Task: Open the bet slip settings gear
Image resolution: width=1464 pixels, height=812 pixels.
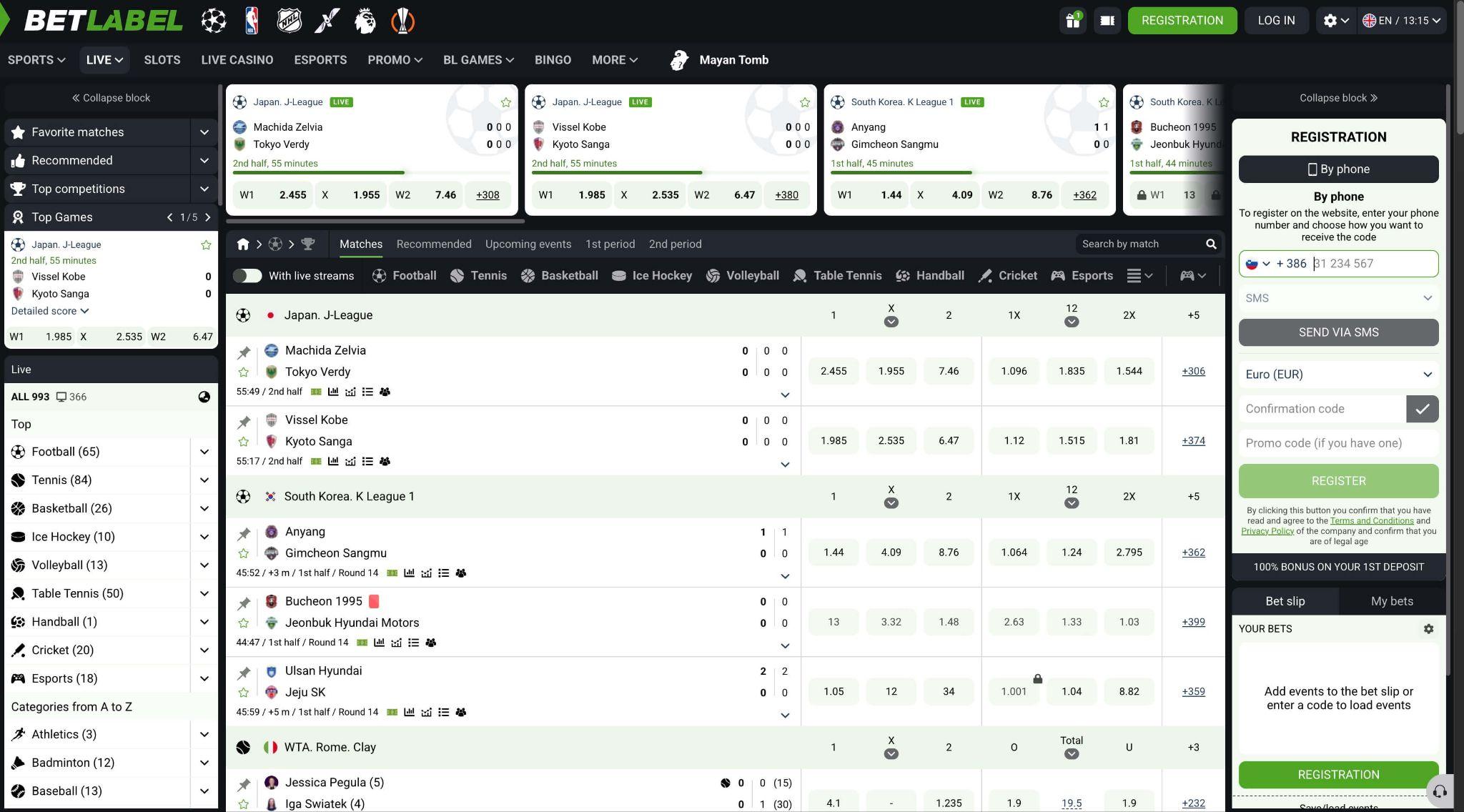Action: (x=1428, y=629)
